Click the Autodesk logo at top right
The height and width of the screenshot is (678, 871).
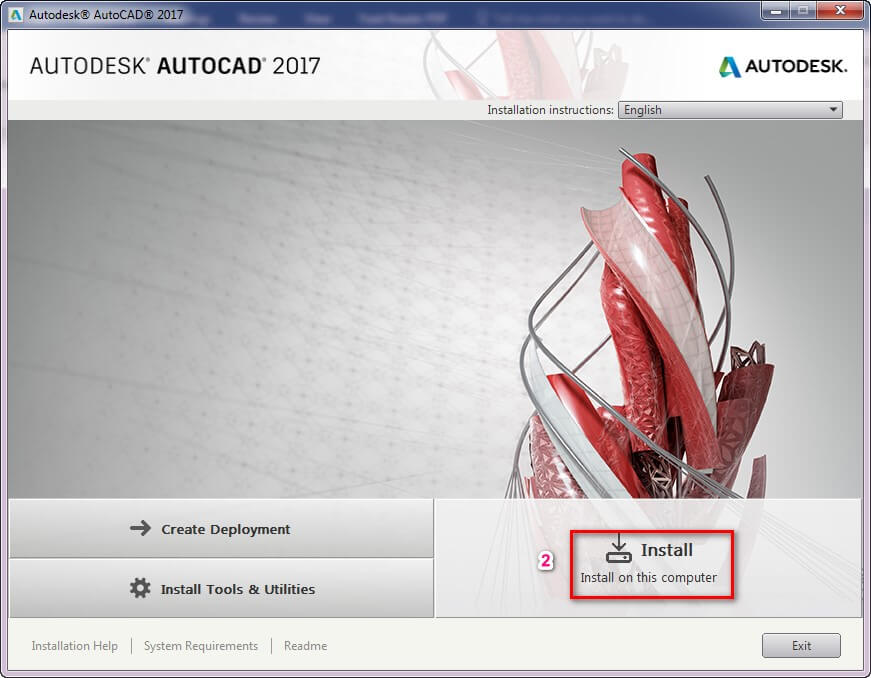click(x=783, y=67)
